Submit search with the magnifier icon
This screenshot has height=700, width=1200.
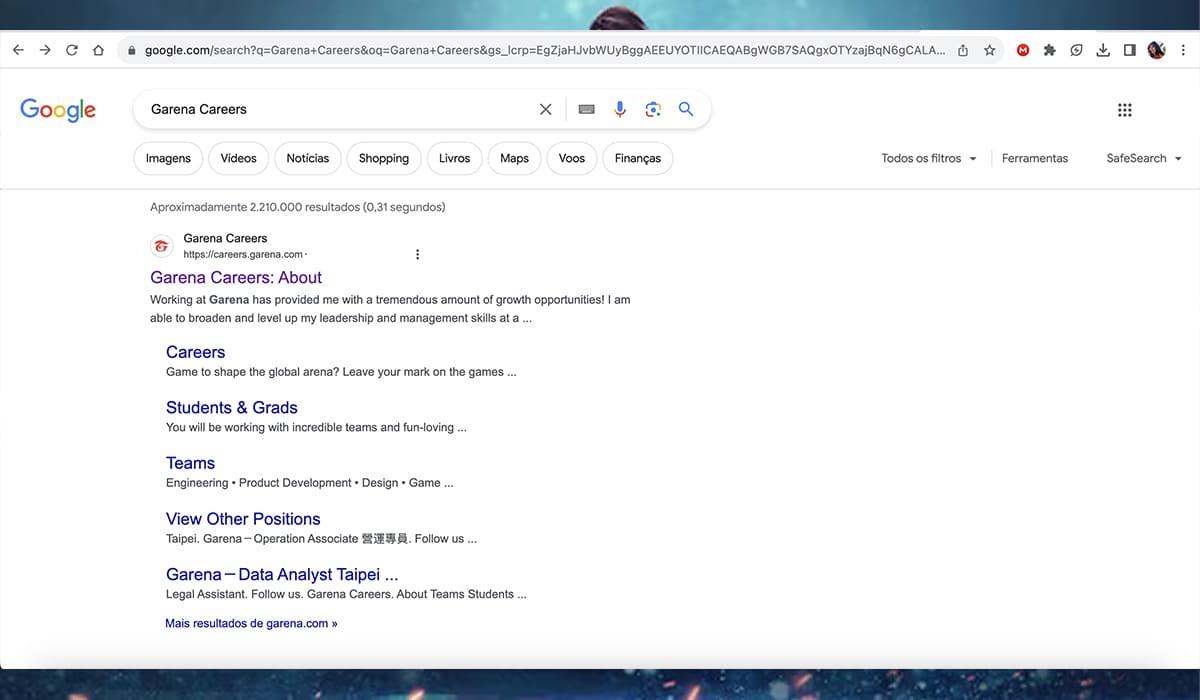coord(686,109)
